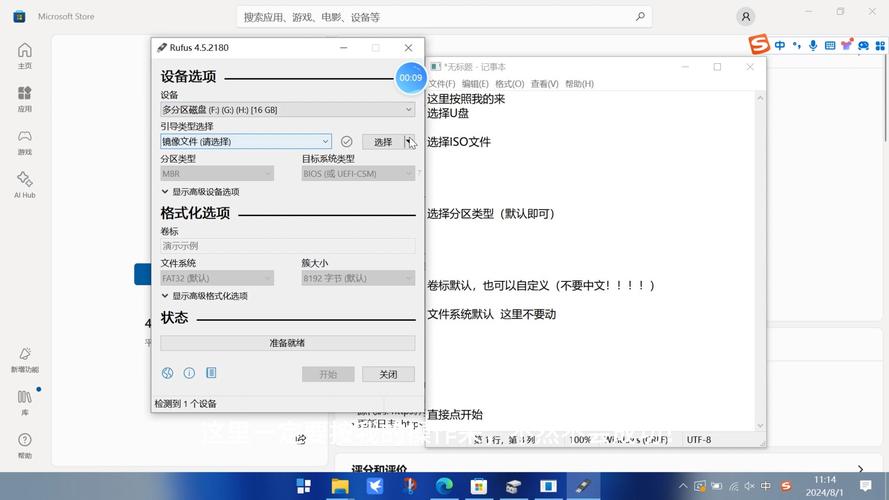
Task: Open Notepad 格式(O) menu
Action: click(509, 83)
